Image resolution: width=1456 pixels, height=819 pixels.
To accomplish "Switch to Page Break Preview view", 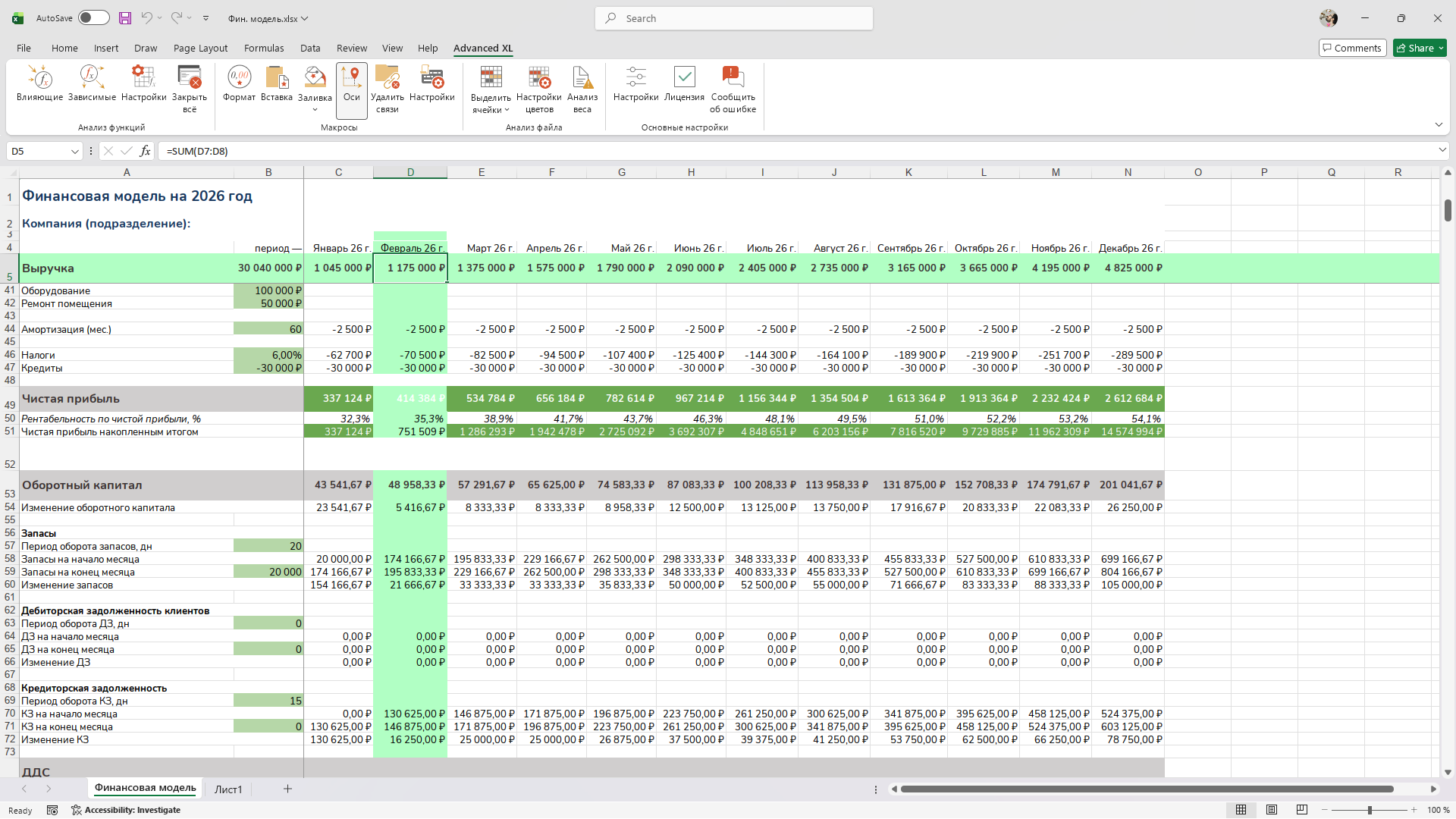I will click(x=1302, y=810).
